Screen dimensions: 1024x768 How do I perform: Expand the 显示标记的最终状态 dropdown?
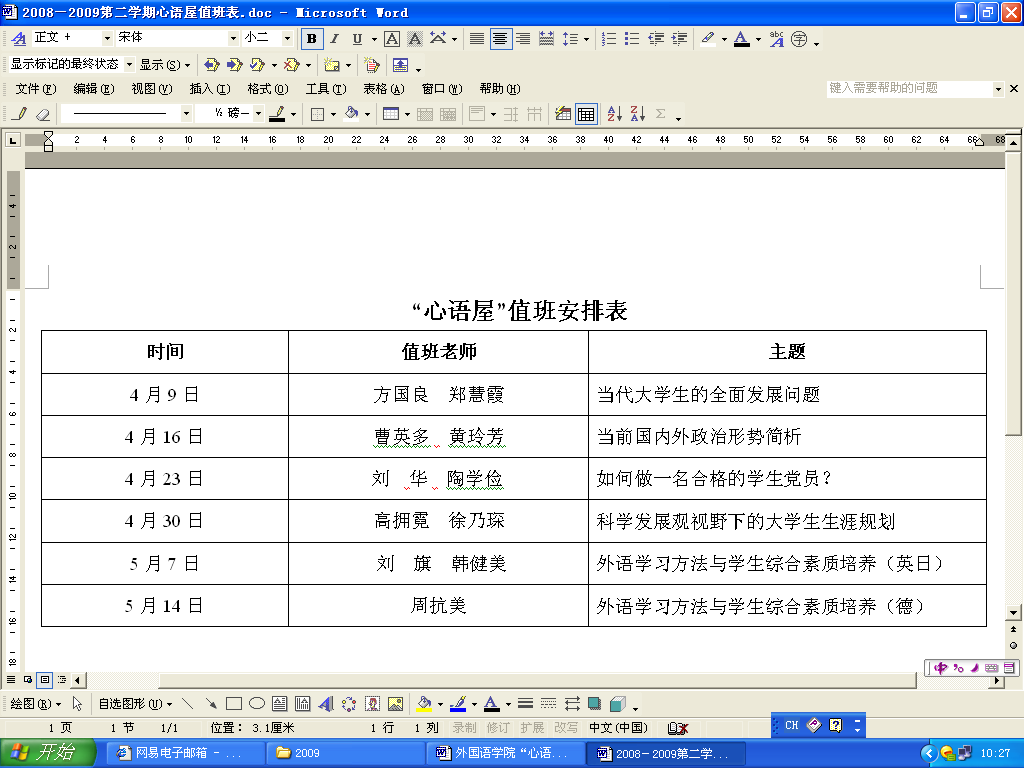point(128,64)
